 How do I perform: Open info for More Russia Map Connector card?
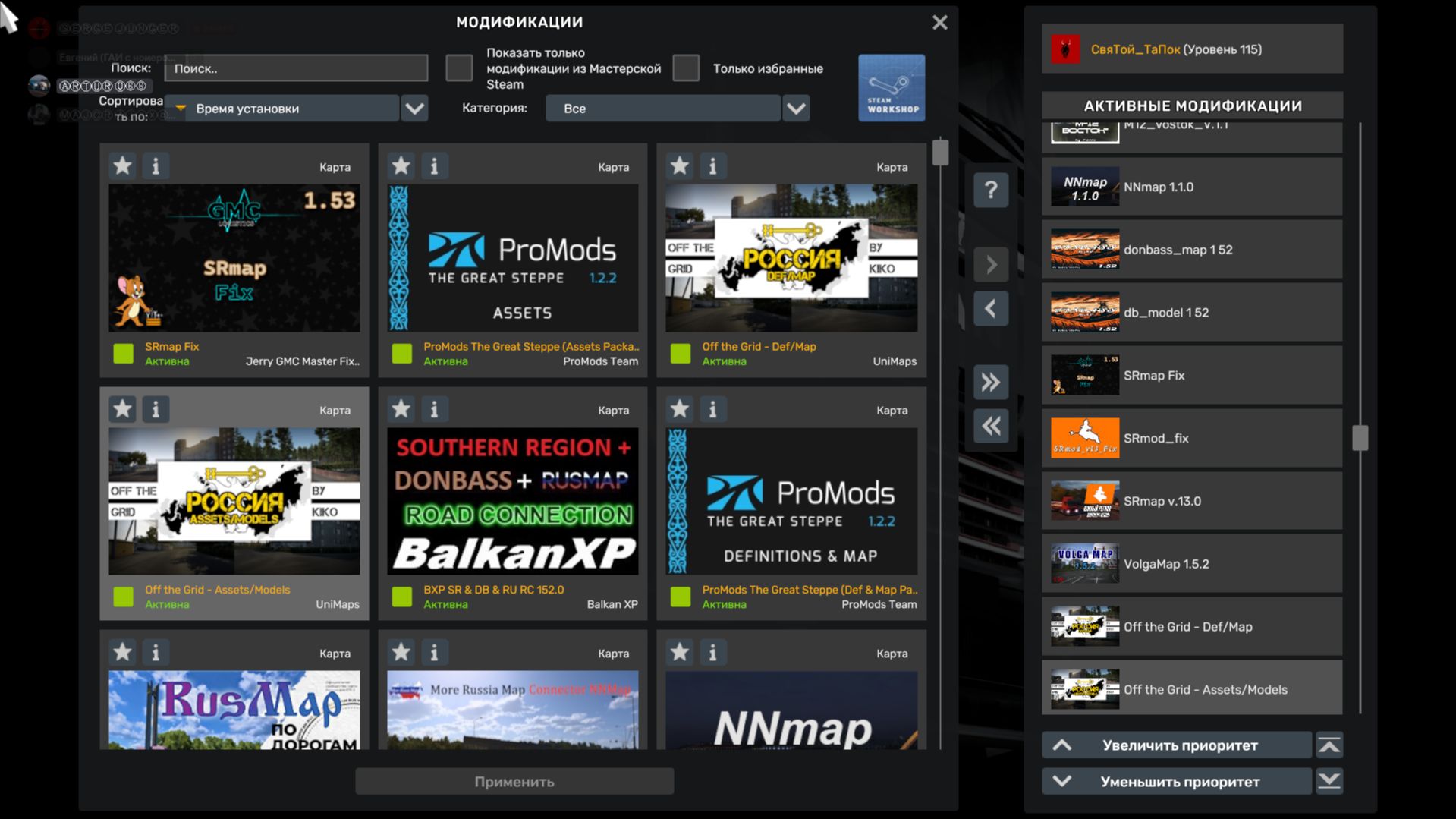pyautogui.click(x=434, y=652)
